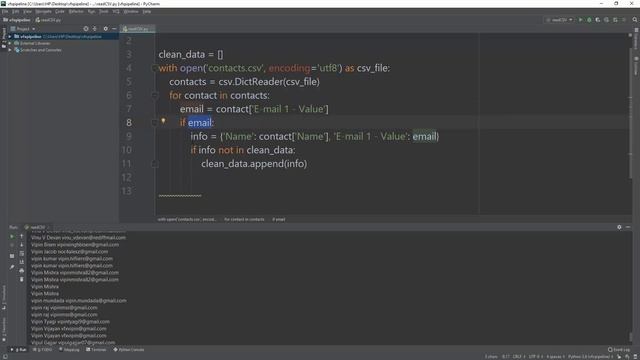Open the Event Log
This screenshot has width=640, height=360.
(619, 350)
